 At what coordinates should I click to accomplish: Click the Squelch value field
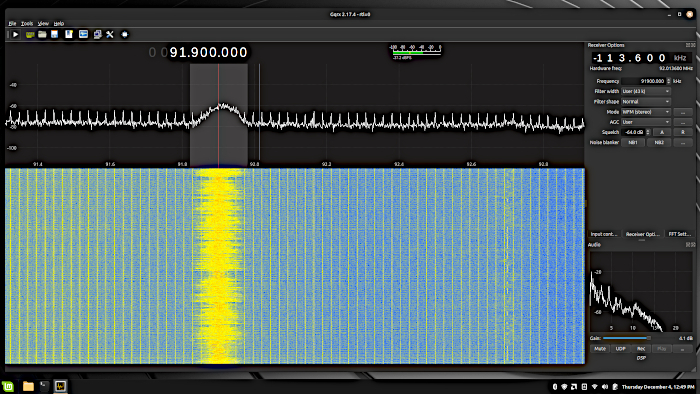[633, 133]
